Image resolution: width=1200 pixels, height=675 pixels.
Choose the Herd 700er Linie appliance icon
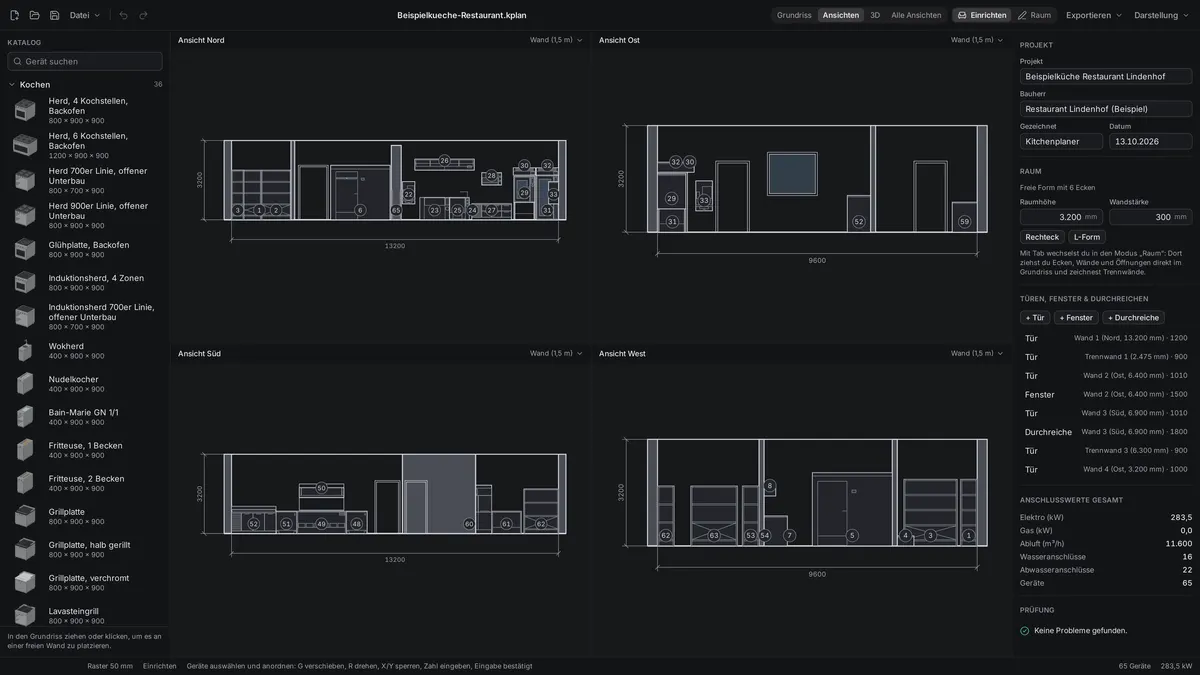(x=25, y=180)
